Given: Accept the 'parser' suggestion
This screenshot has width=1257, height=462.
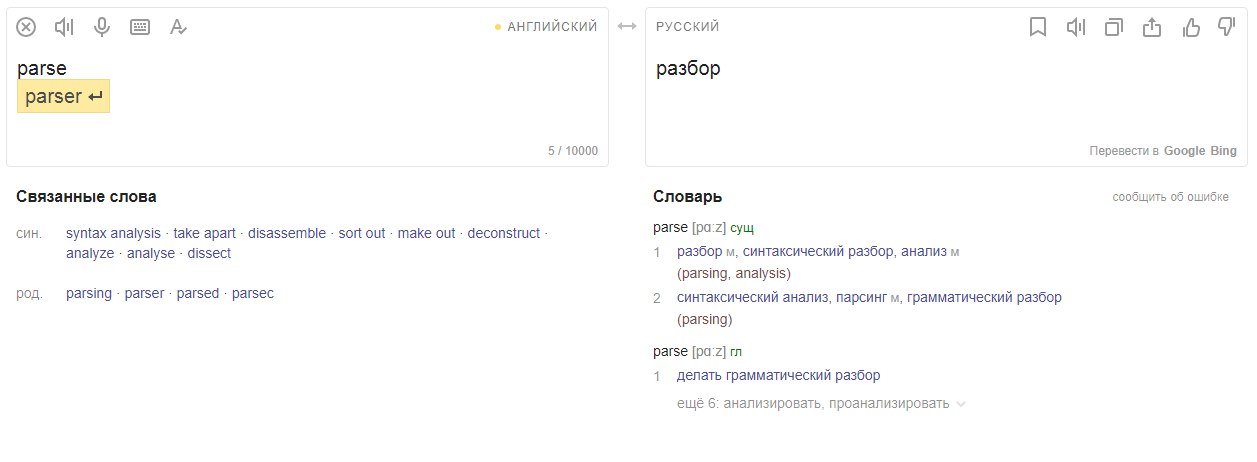Looking at the screenshot, I should [x=64, y=98].
